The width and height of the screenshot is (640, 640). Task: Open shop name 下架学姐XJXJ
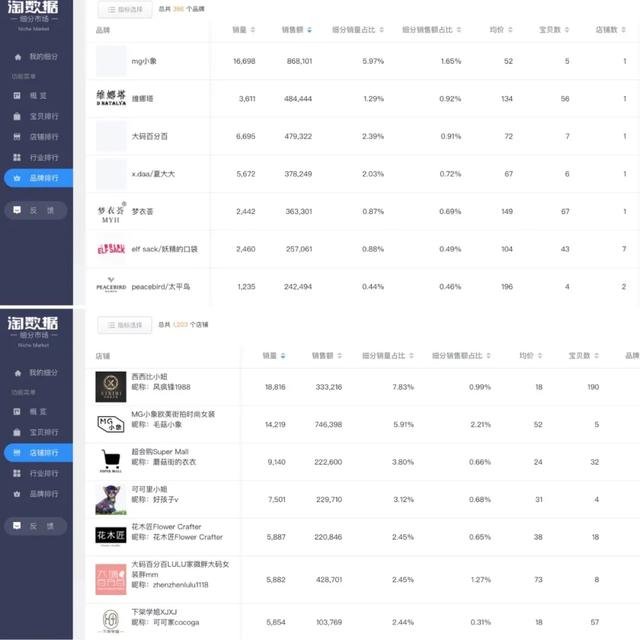pyautogui.click(x=154, y=612)
